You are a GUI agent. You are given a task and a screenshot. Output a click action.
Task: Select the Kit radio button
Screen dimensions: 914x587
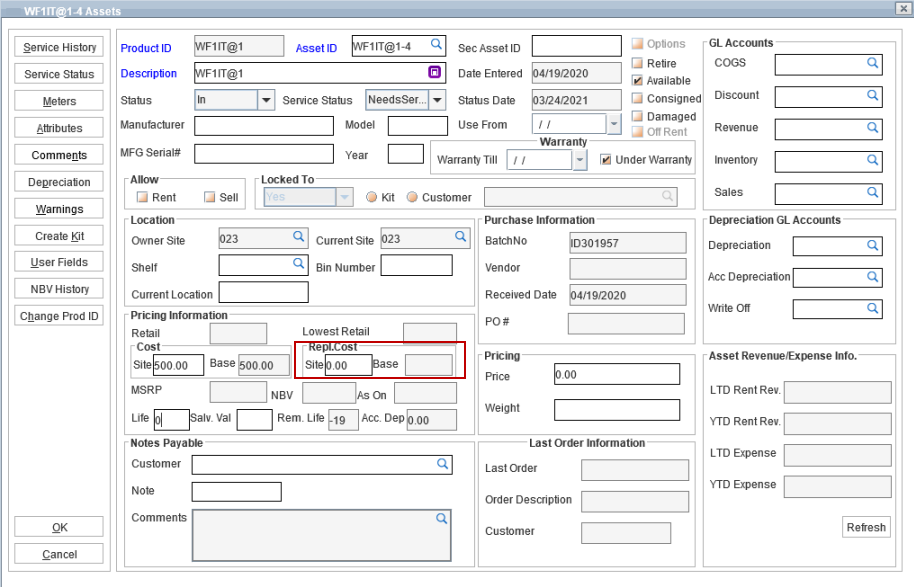[x=372, y=197]
